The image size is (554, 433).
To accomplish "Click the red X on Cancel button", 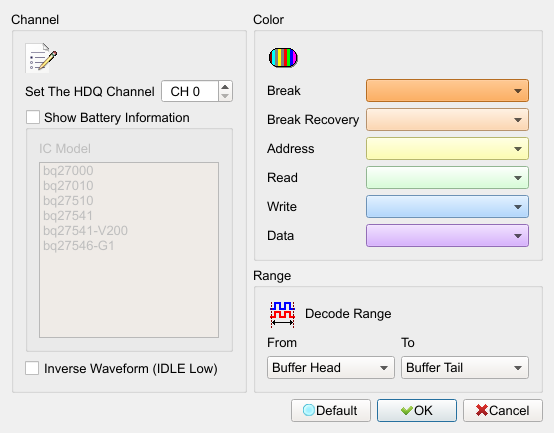I will coord(482,410).
